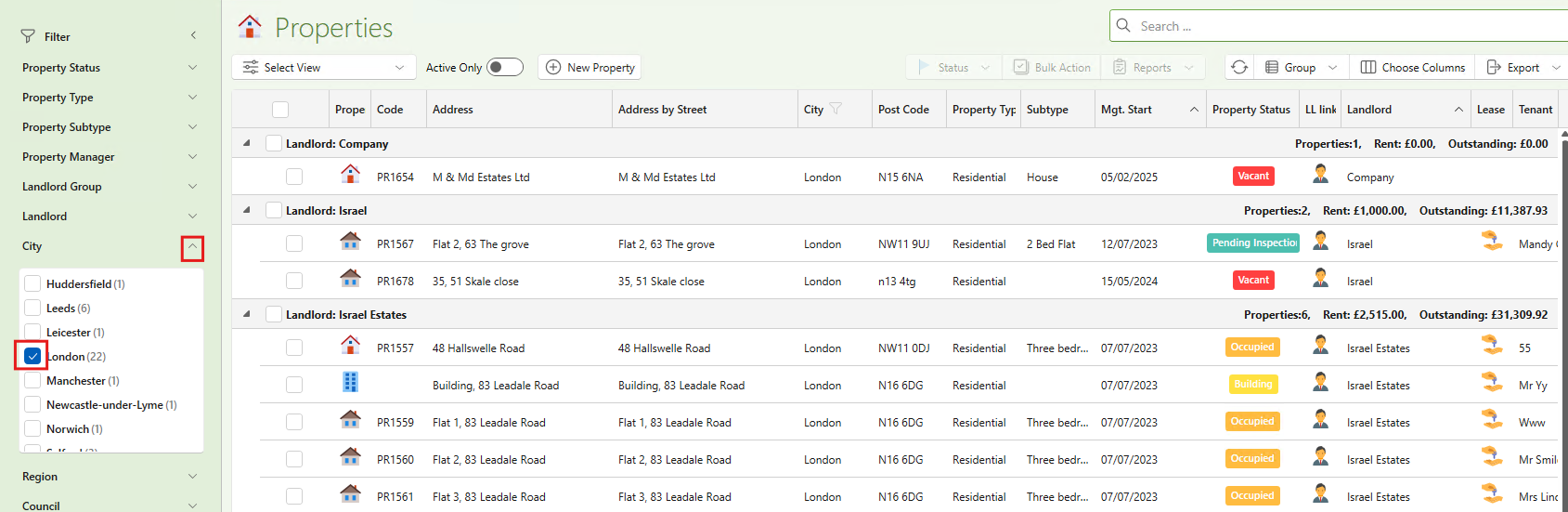Expand the Property Subtype filter

coord(192,126)
